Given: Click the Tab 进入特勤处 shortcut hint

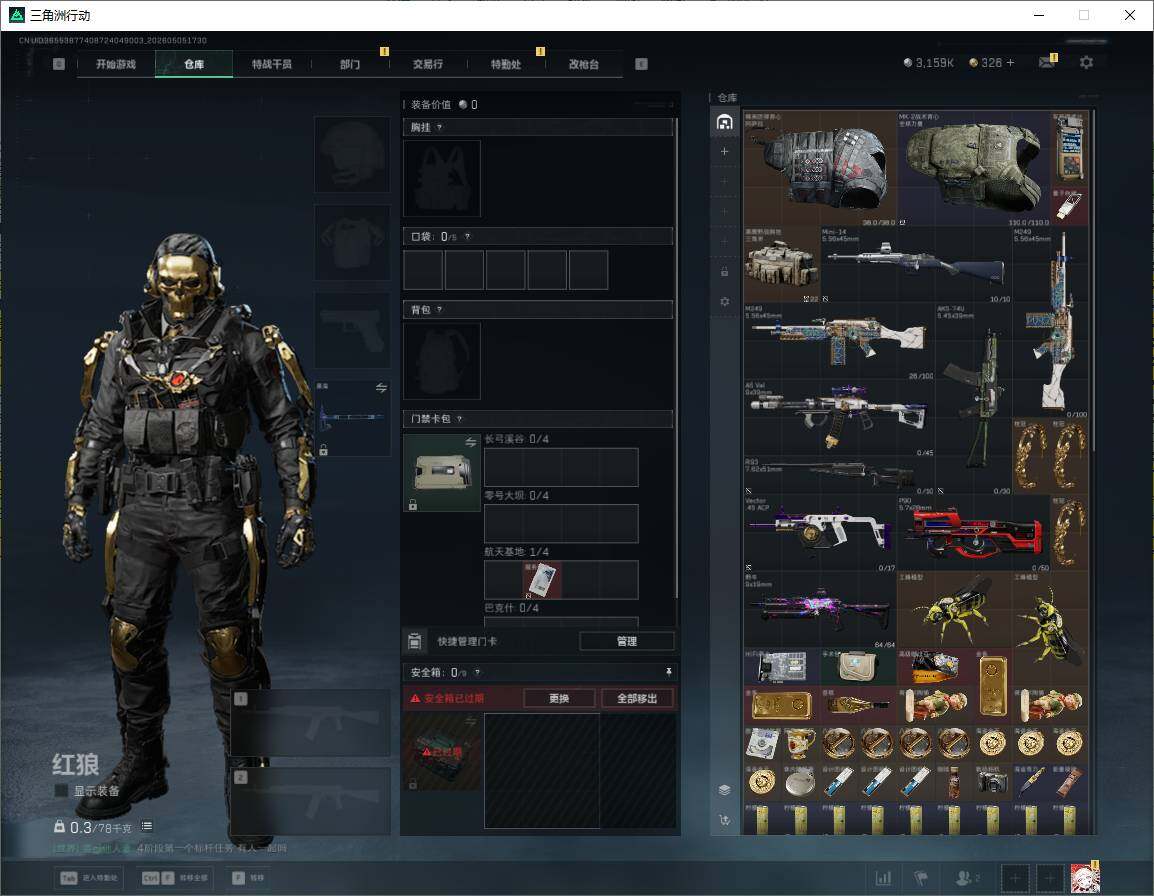Looking at the screenshot, I should 91,878.
